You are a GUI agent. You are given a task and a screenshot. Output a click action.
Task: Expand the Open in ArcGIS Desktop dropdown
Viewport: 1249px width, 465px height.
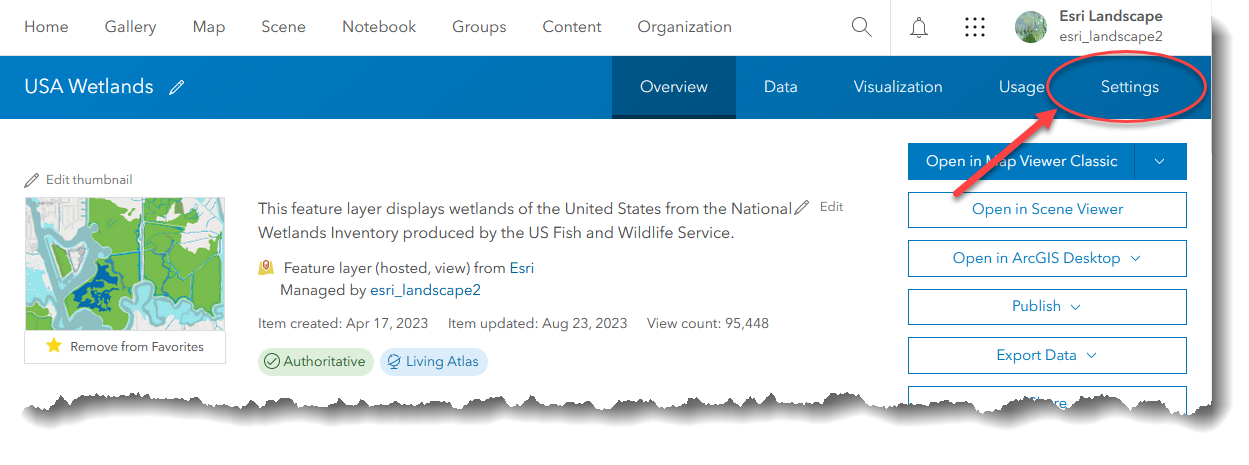(x=1136, y=258)
